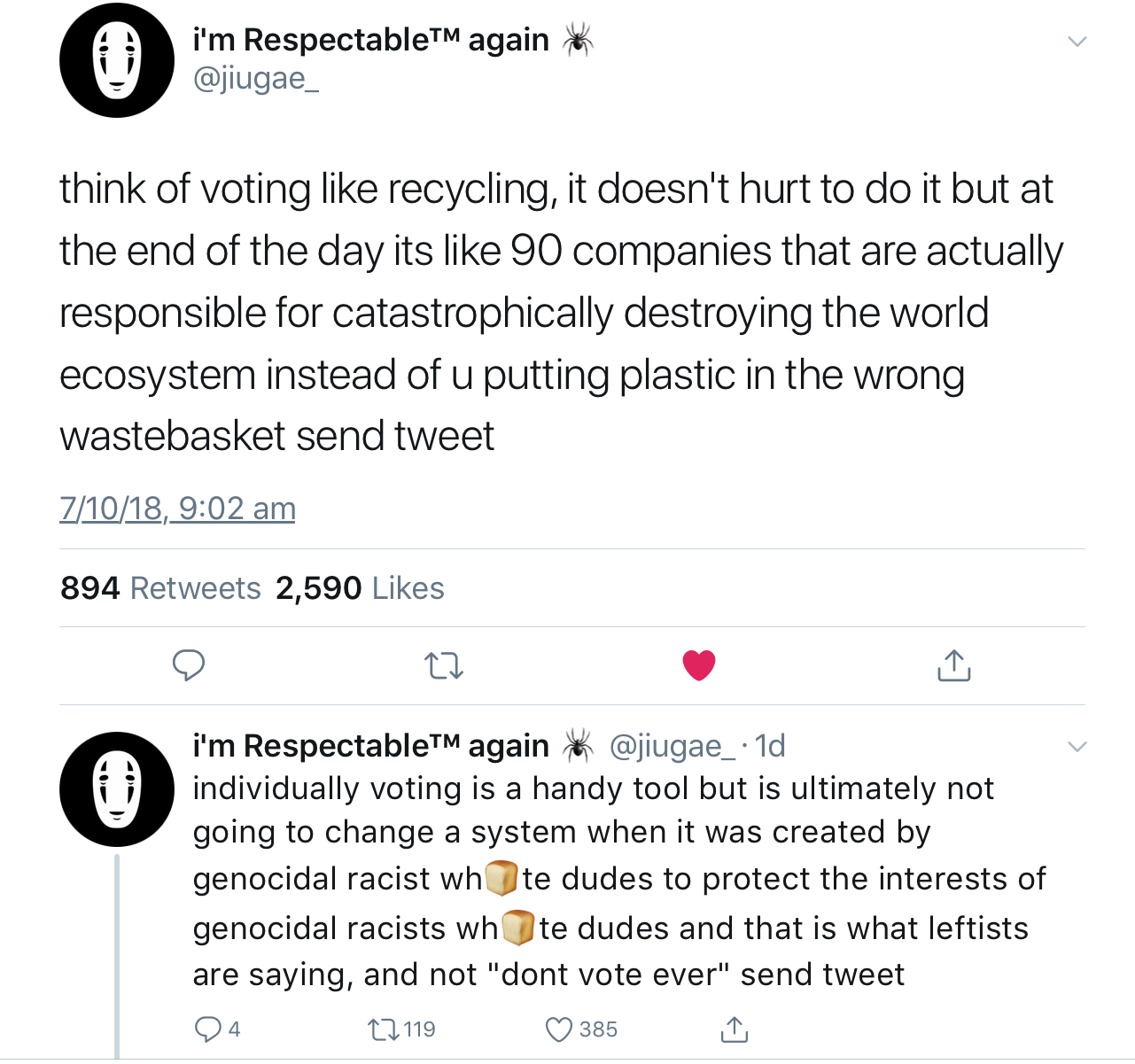The image size is (1135, 1064).
Task: View the 894 Retweets list
Action: (160, 588)
